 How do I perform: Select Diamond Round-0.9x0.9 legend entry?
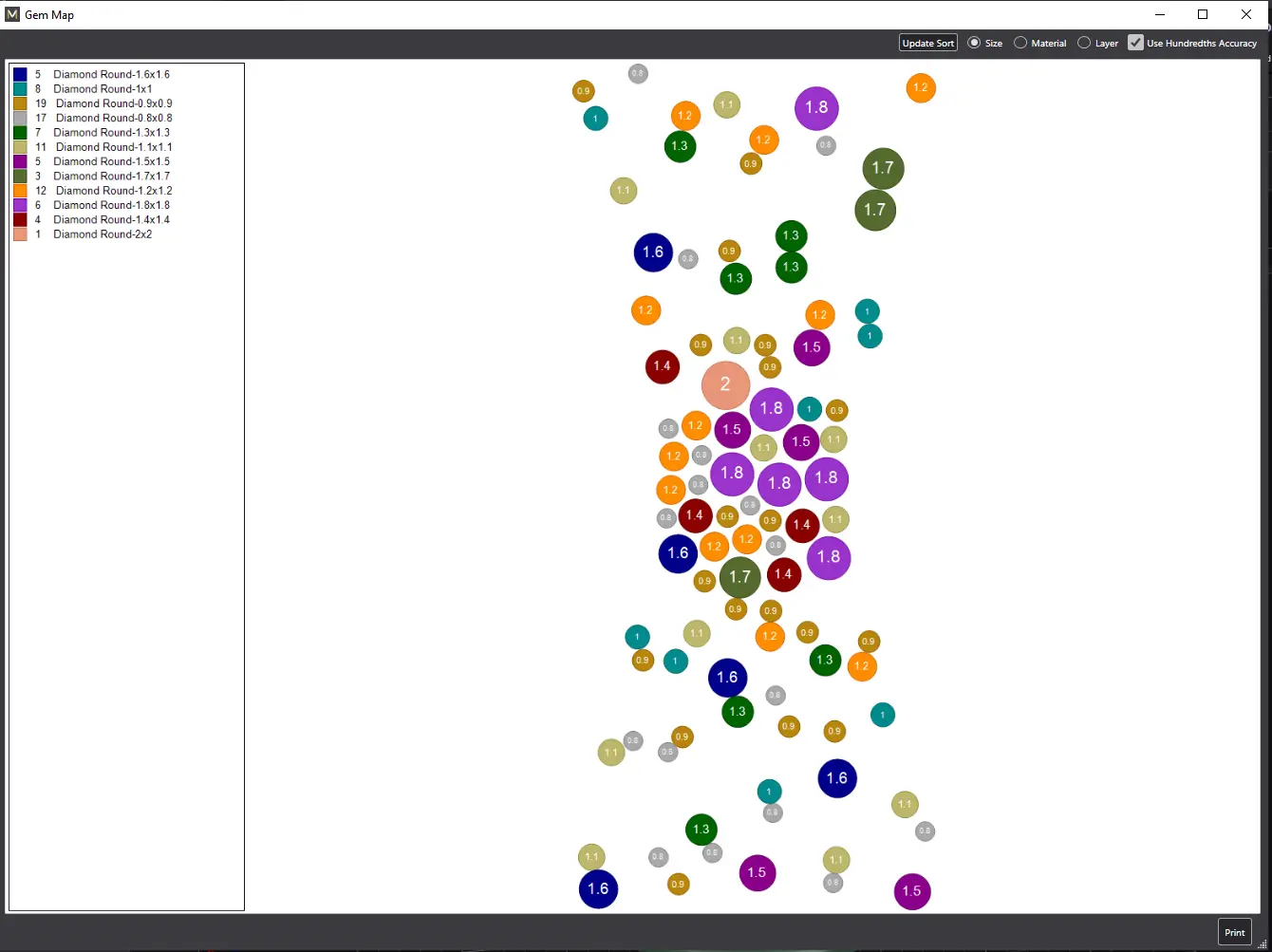[113, 103]
